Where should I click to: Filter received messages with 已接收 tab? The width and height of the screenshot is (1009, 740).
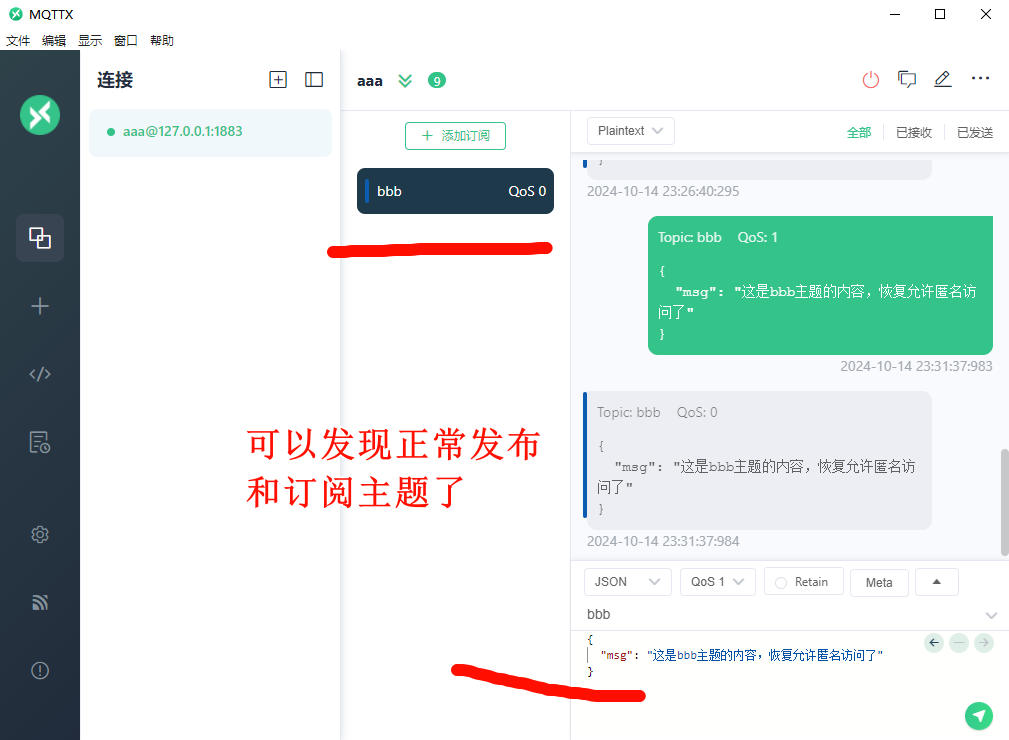pyautogui.click(x=914, y=133)
